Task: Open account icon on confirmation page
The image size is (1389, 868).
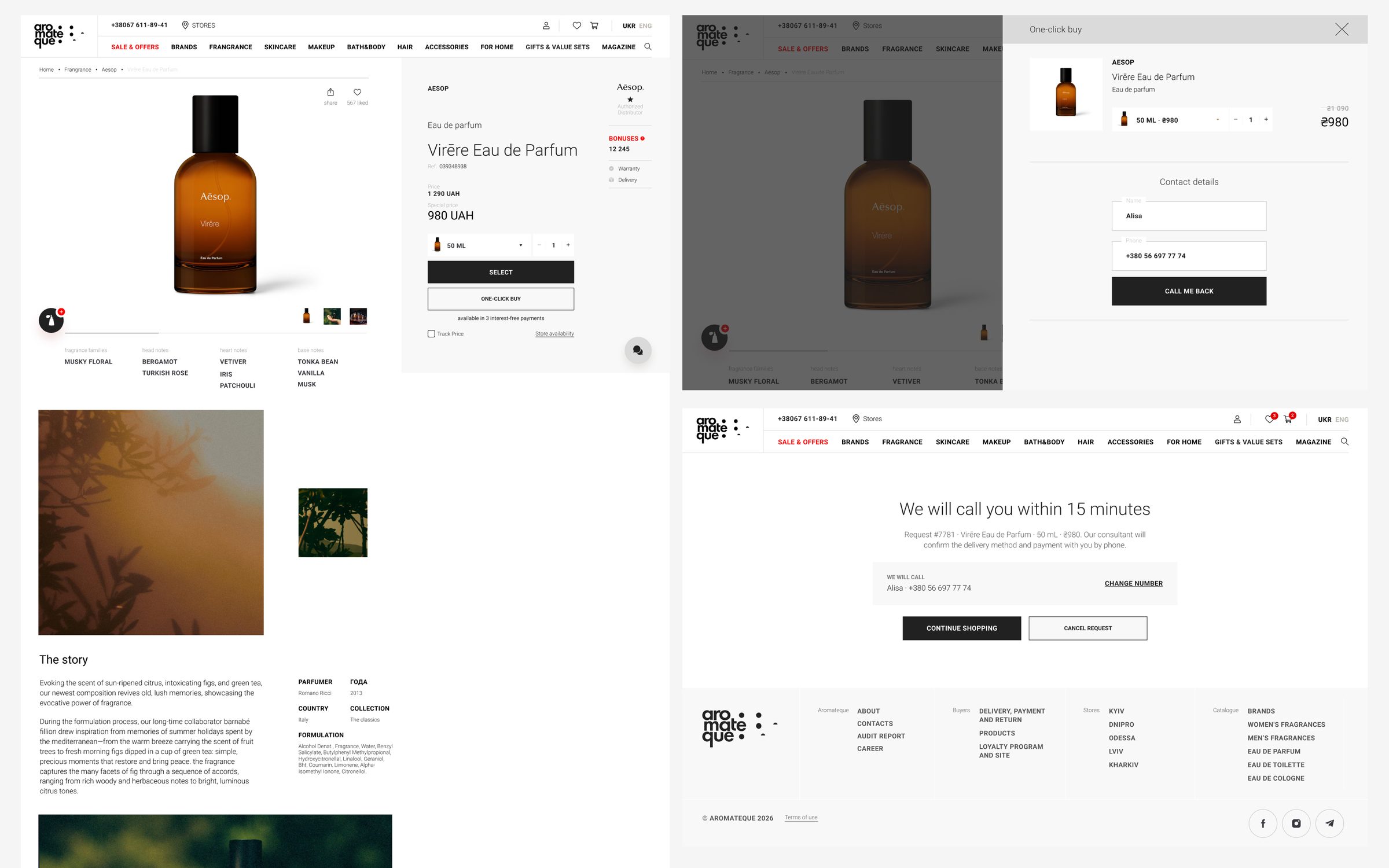Action: [1237, 419]
